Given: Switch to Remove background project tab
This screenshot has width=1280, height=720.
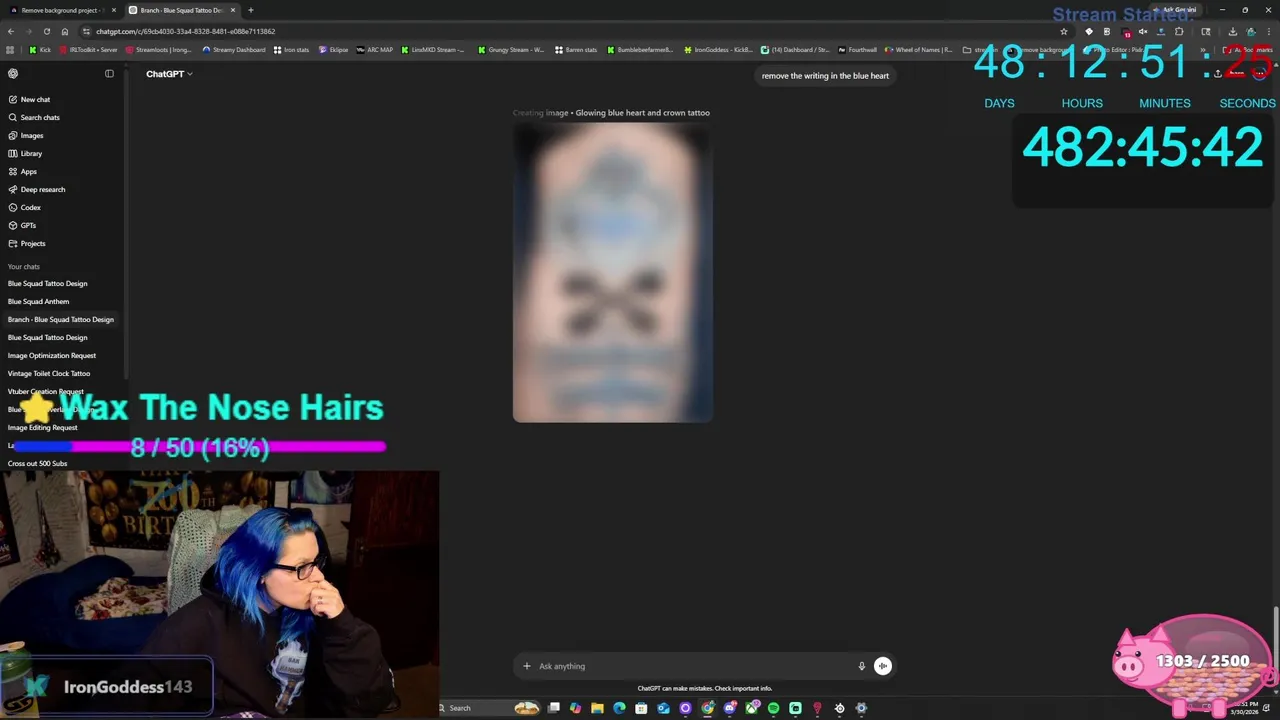Looking at the screenshot, I should click(x=63, y=10).
